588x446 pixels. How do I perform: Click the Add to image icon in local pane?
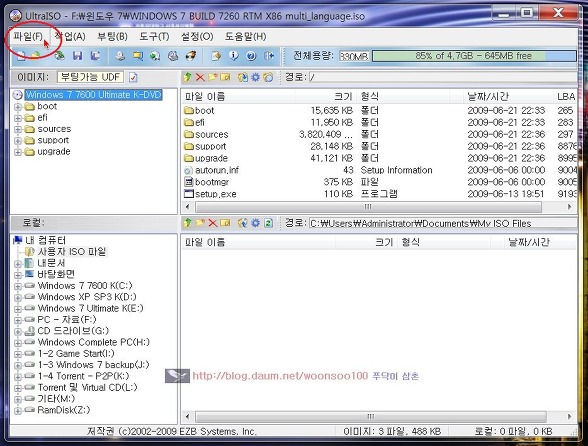tap(243, 223)
